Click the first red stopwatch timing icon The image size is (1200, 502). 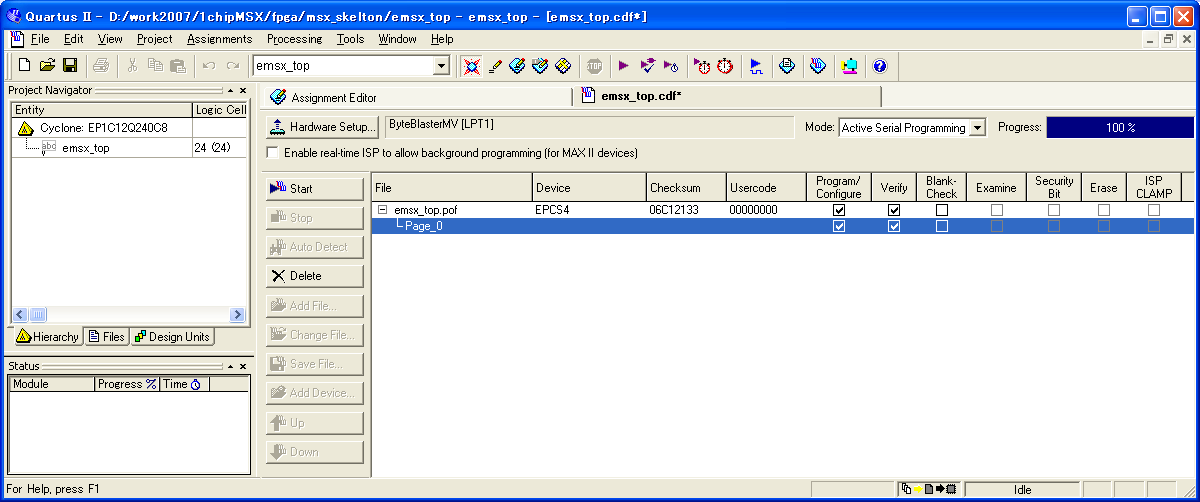tap(702, 66)
